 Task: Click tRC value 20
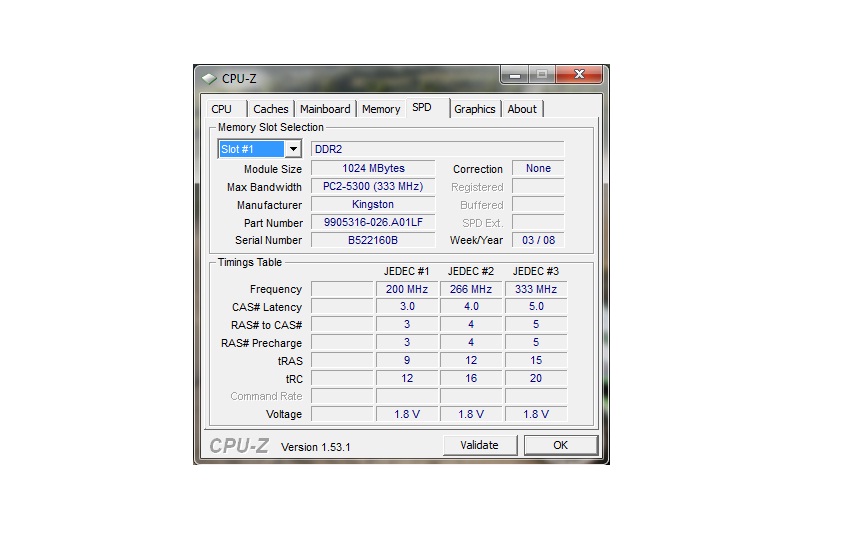(536, 379)
